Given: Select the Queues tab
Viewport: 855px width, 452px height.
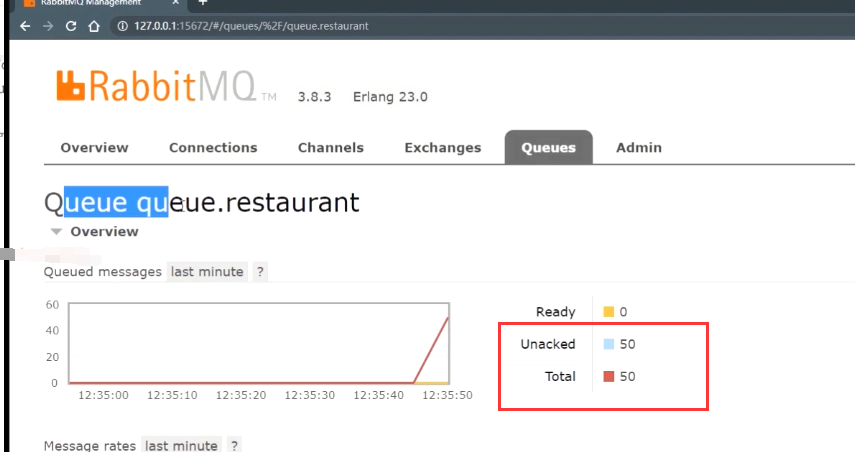Looking at the screenshot, I should point(549,147).
